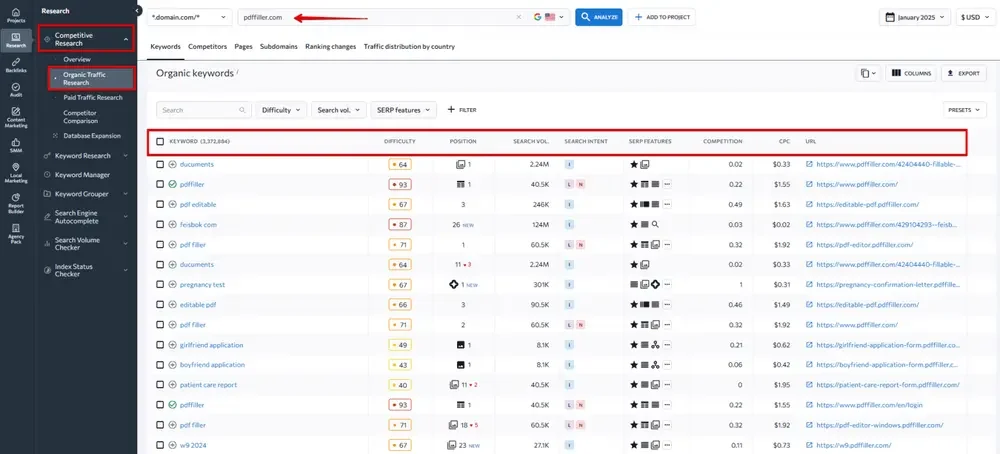Open the Presets dropdown
This screenshot has width=1000, height=454.
tap(964, 110)
